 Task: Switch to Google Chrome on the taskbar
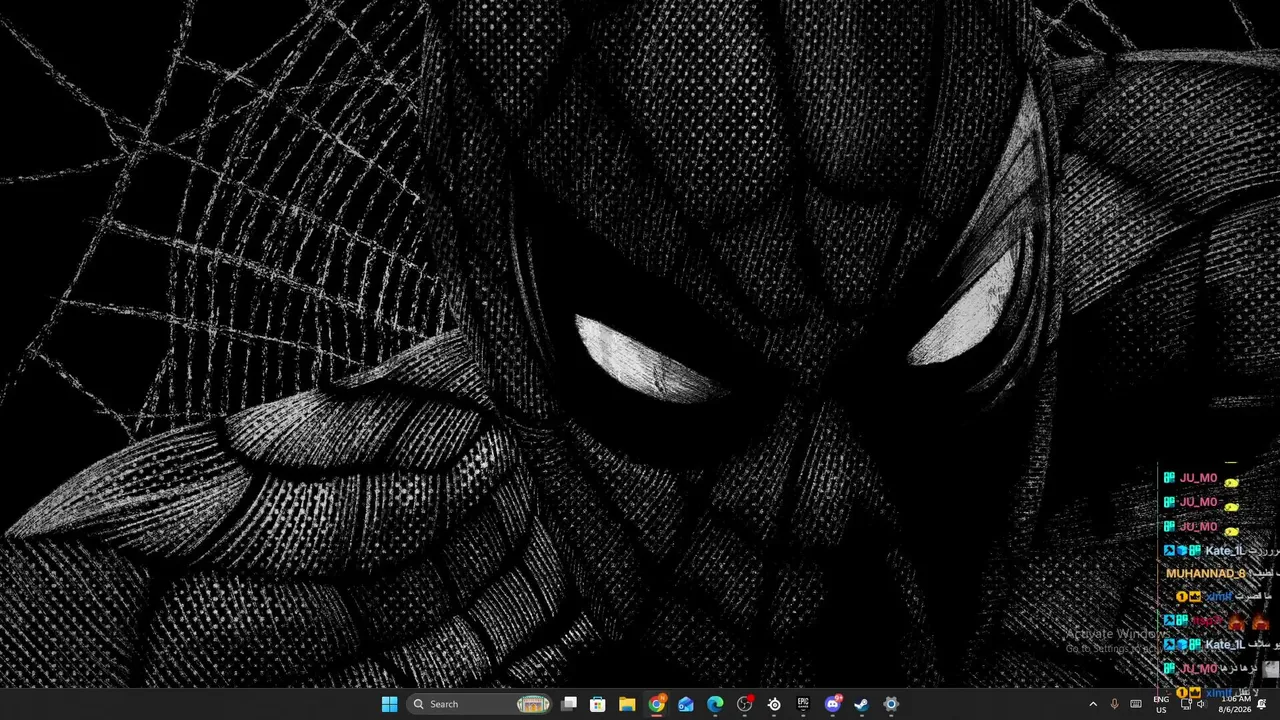[x=657, y=704]
